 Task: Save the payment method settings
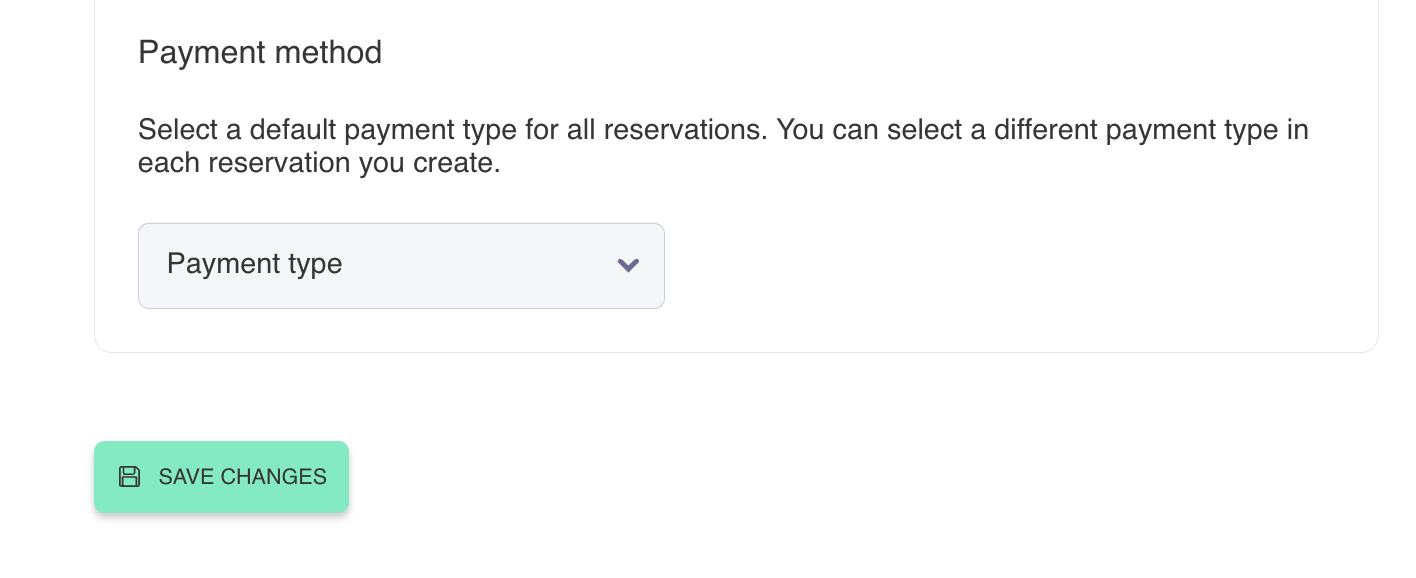221,477
